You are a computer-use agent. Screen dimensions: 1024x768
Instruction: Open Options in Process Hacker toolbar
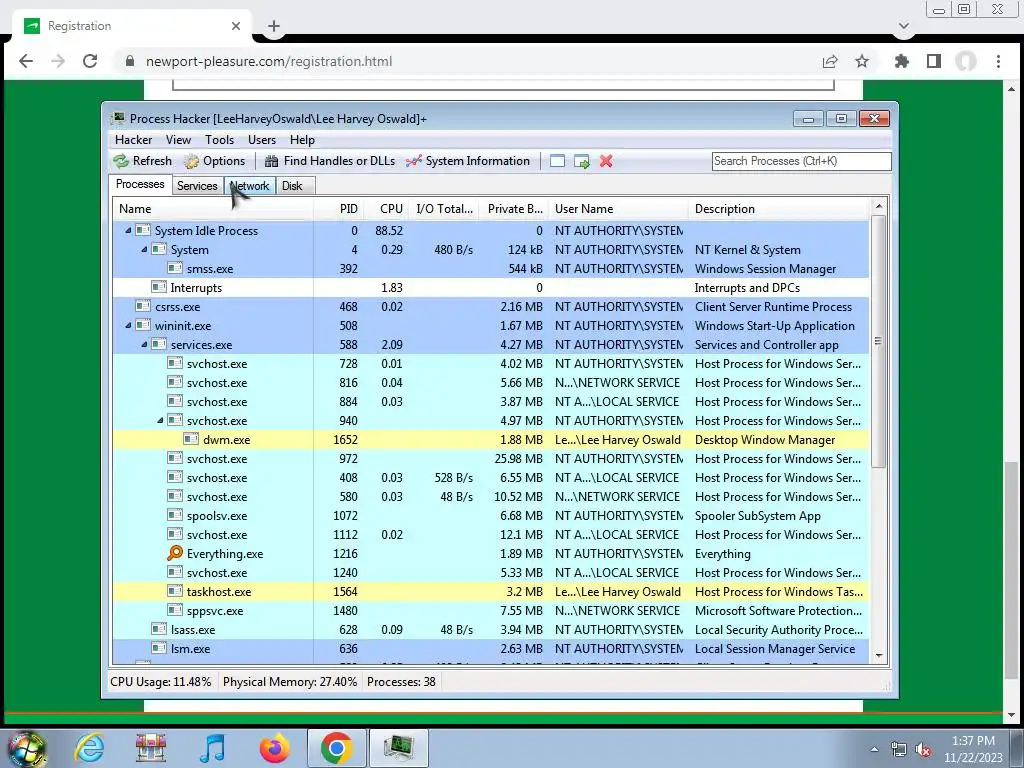point(214,161)
